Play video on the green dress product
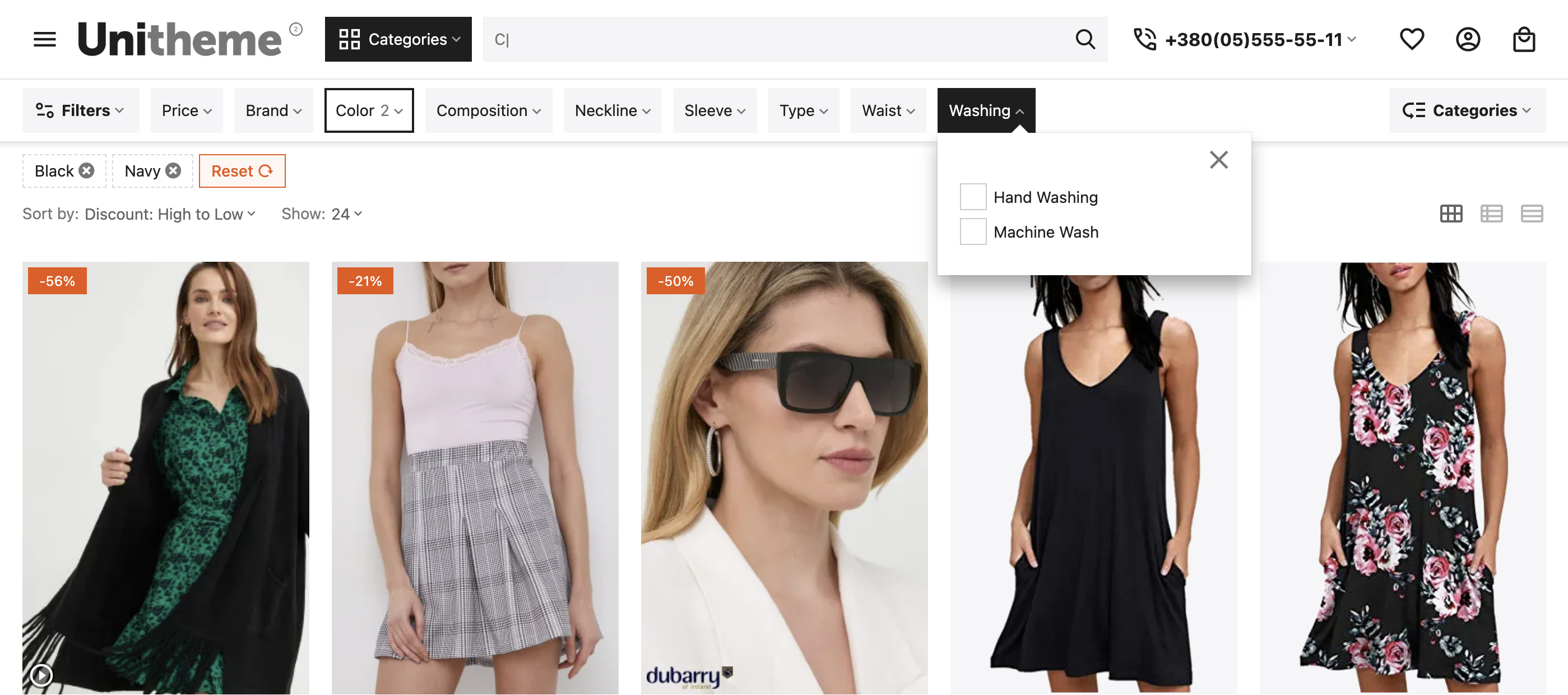 tap(41, 674)
